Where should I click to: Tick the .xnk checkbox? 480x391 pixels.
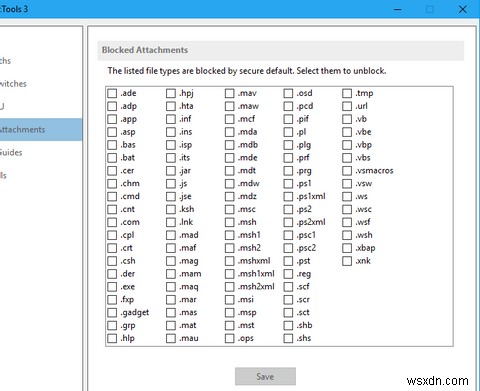tap(347, 261)
